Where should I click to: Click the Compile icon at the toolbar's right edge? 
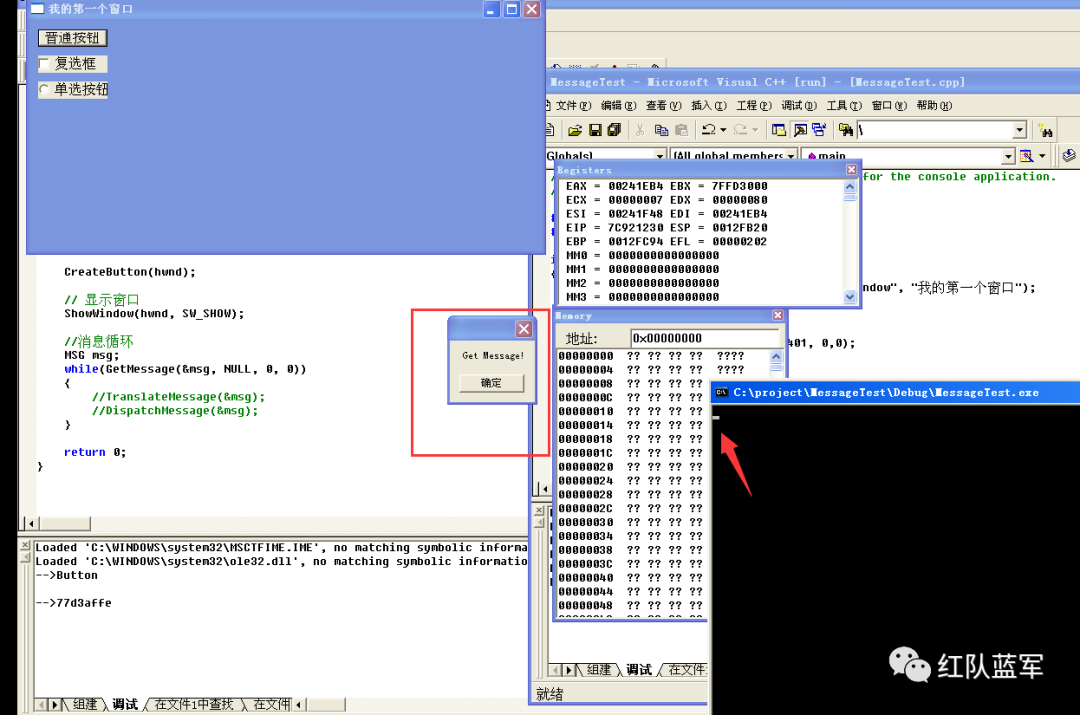(x=1070, y=156)
